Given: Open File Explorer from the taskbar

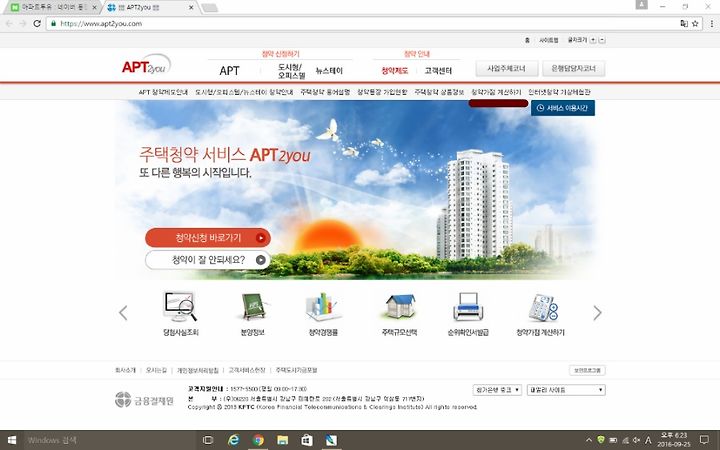Looking at the screenshot, I should [x=282, y=440].
